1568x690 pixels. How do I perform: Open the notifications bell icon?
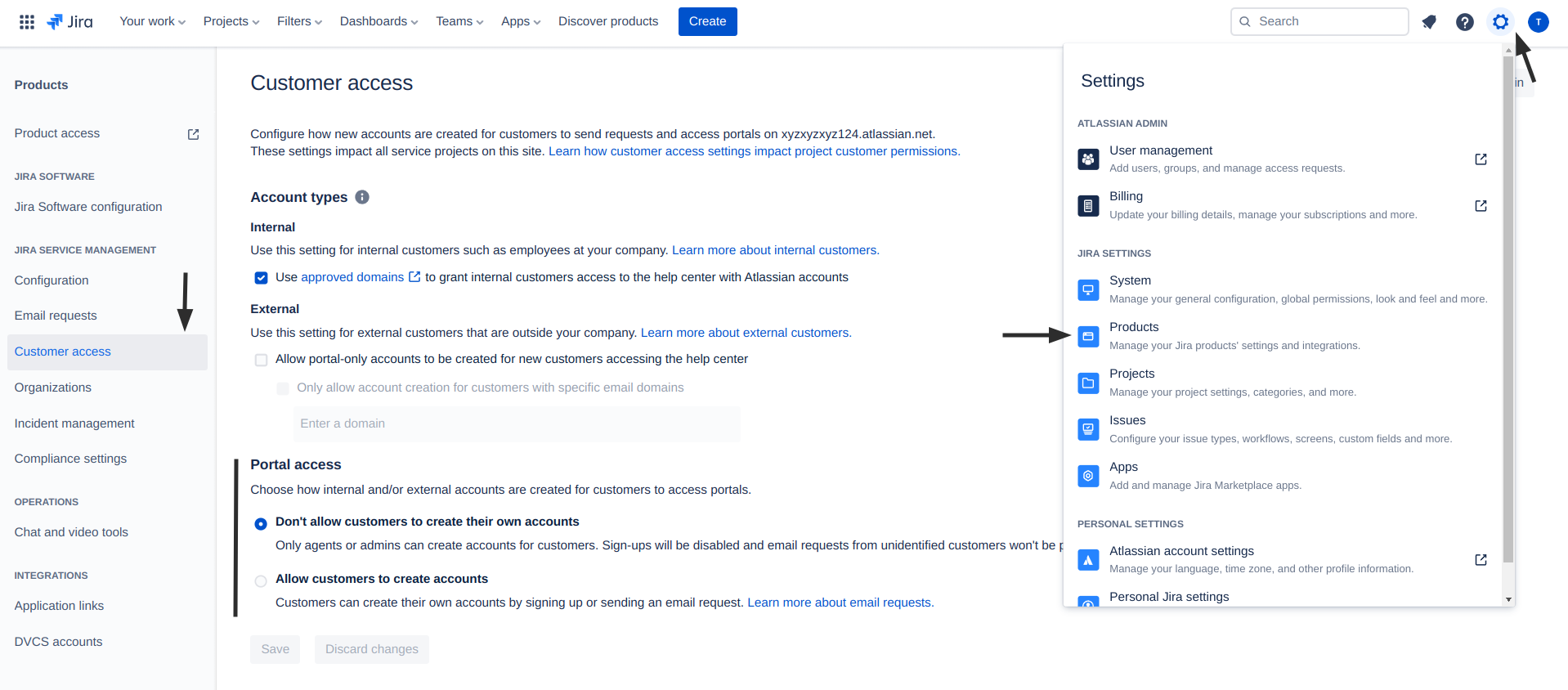[1429, 22]
